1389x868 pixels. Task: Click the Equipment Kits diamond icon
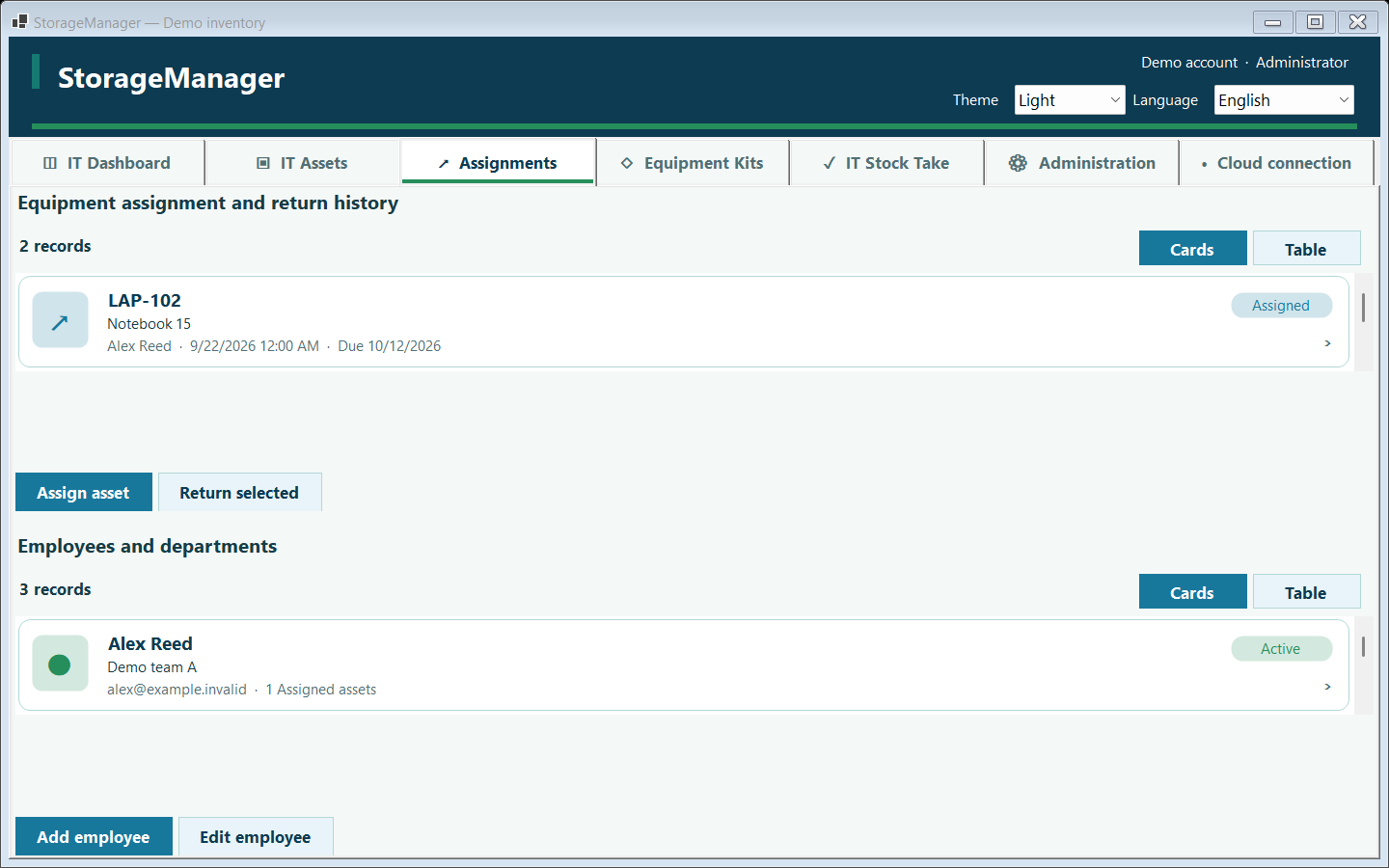tap(627, 163)
